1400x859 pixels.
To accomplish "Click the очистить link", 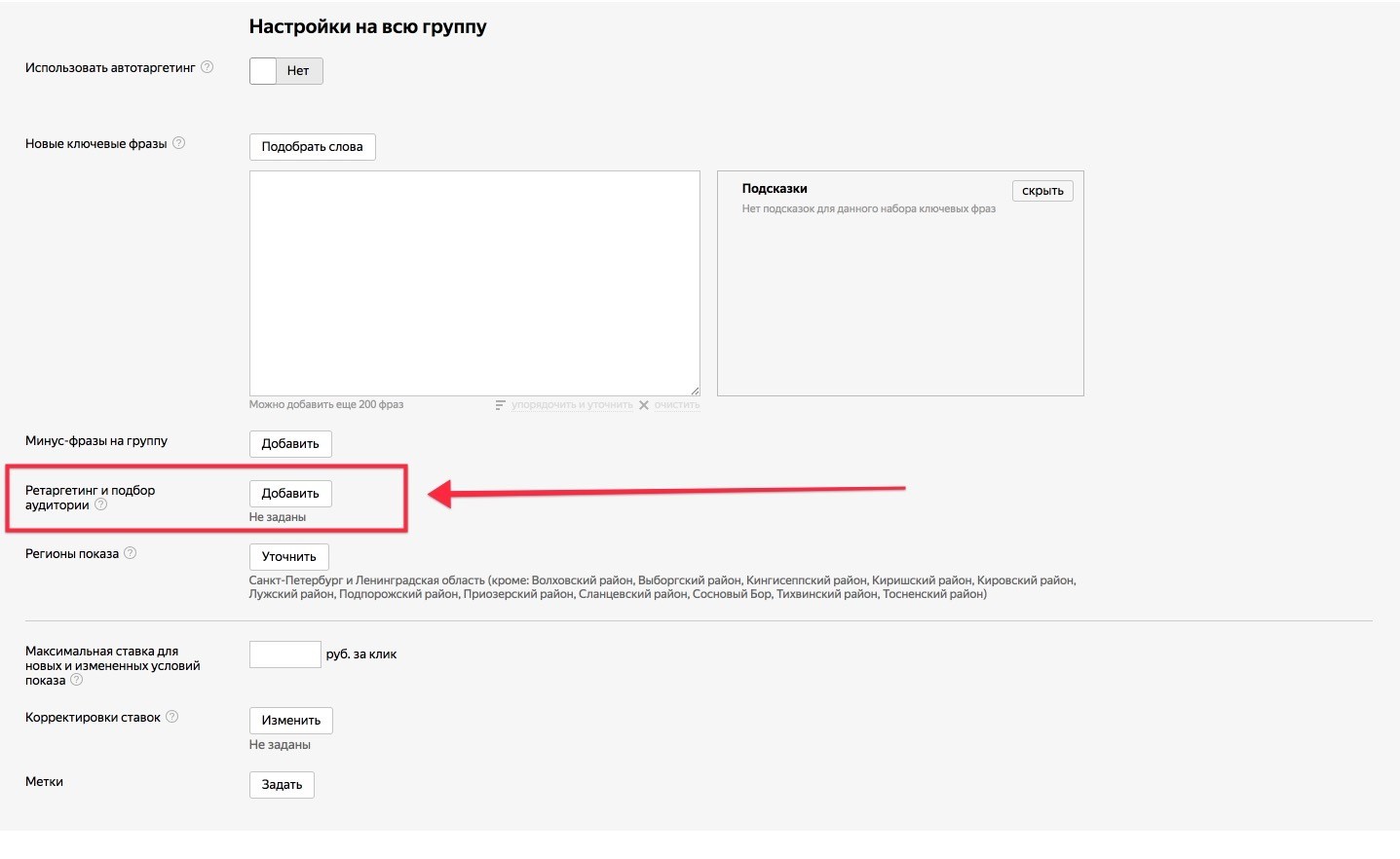I will pyautogui.click(x=677, y=405).
